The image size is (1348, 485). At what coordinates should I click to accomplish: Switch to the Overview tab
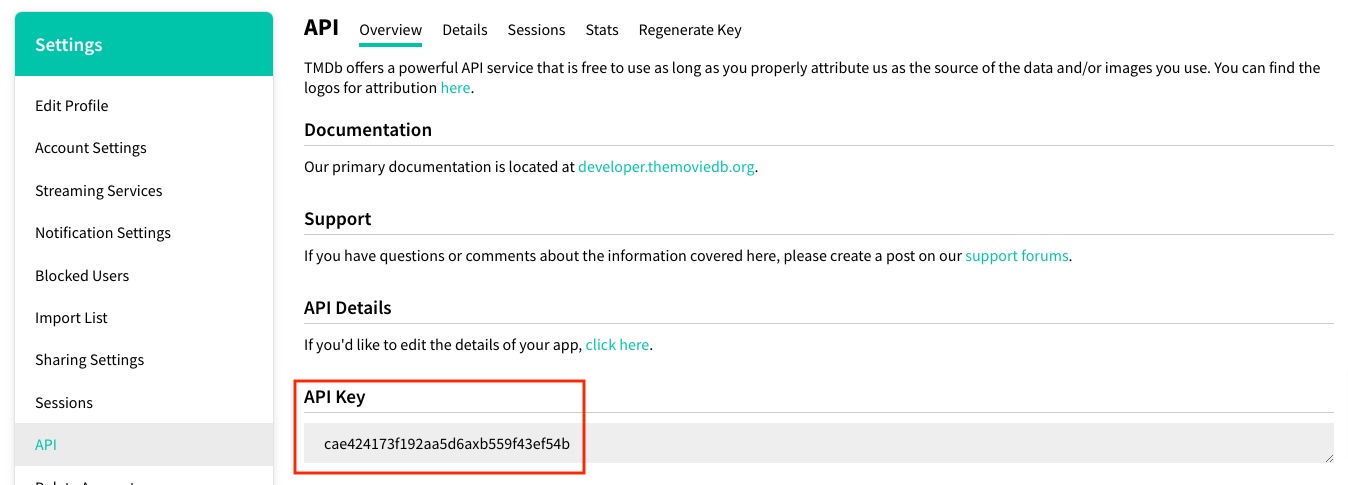tap(390, 30)
